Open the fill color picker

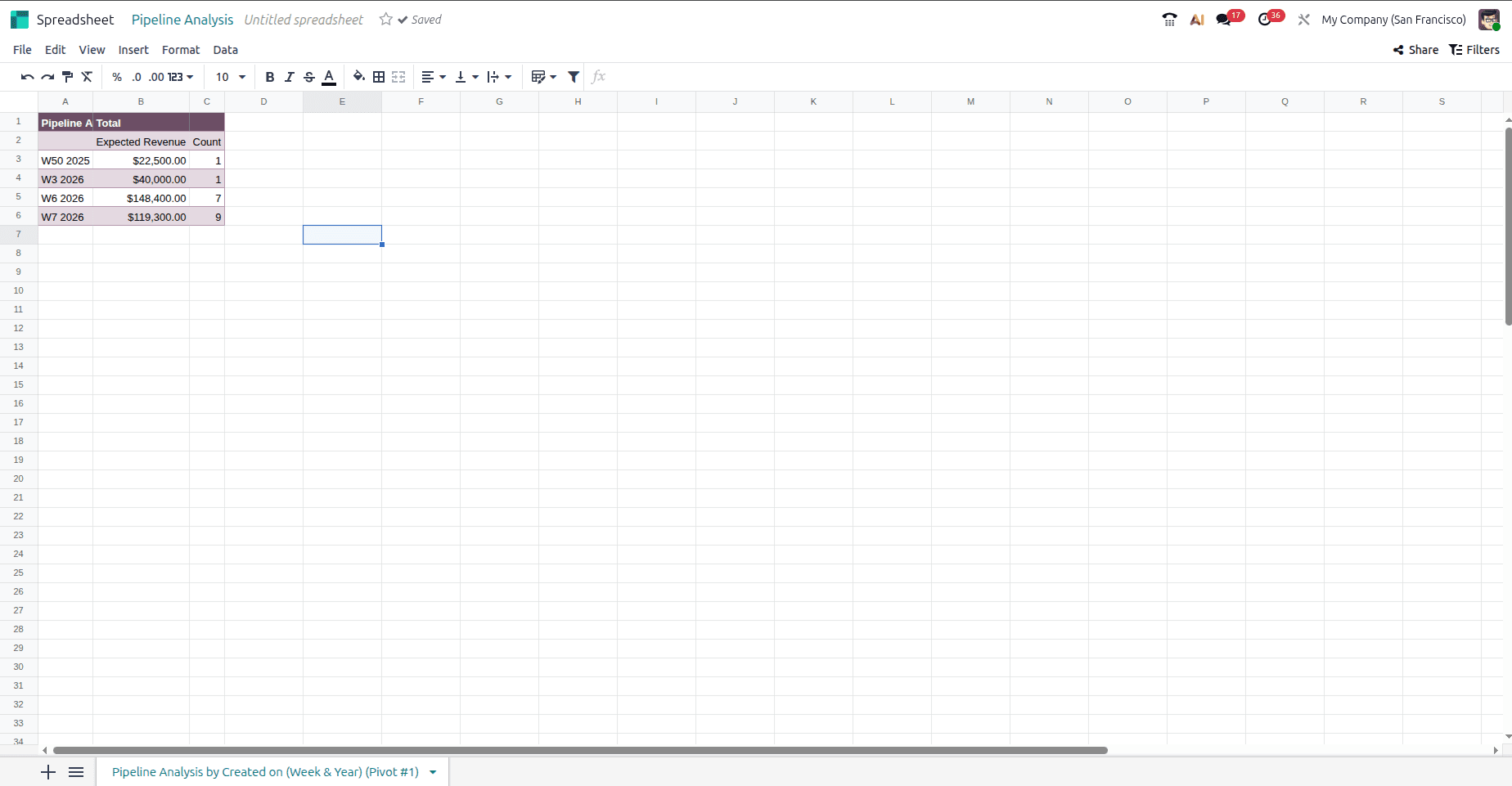coord(358,77)
